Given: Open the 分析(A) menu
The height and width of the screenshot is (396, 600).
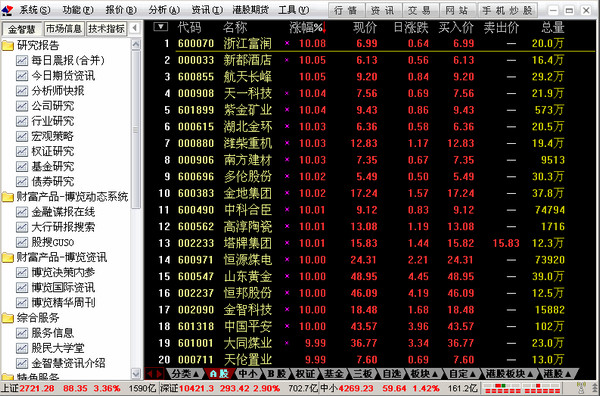Looking at the screenshot, I should pyautogui.click(x=164, y=10).
